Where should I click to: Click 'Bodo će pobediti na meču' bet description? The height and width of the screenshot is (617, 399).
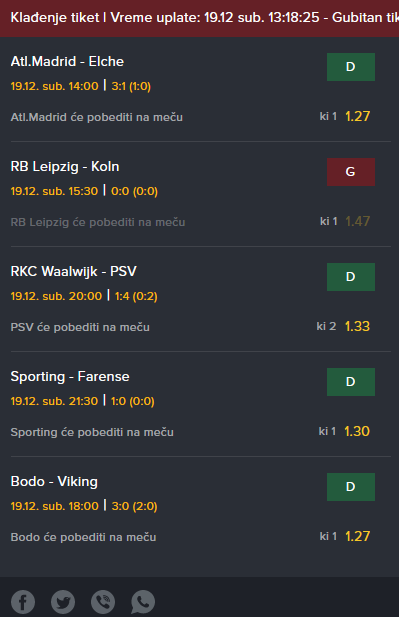83,537
